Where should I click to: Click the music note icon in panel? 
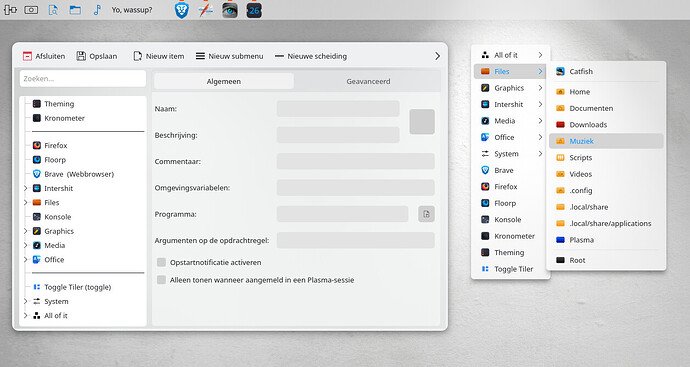[x=97, y=10]
